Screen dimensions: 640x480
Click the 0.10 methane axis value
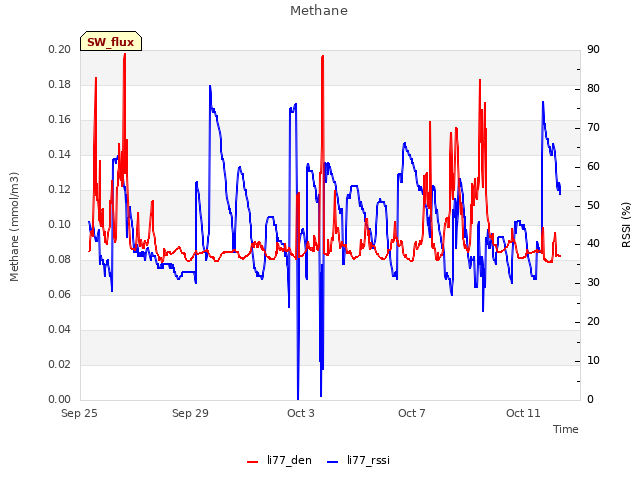60,224
